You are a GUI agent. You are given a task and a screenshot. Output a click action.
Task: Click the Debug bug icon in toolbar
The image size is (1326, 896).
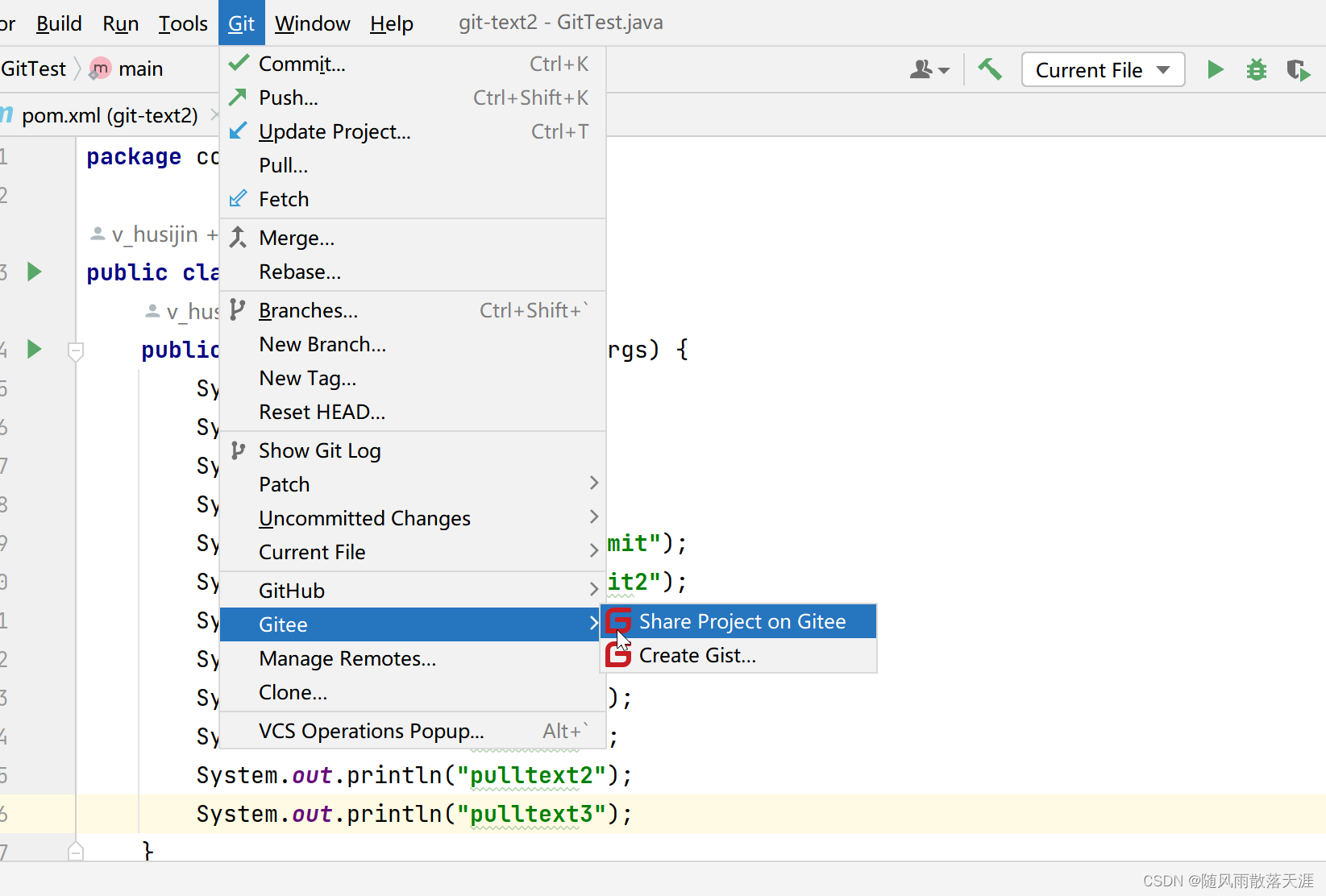coord(1257,69)
